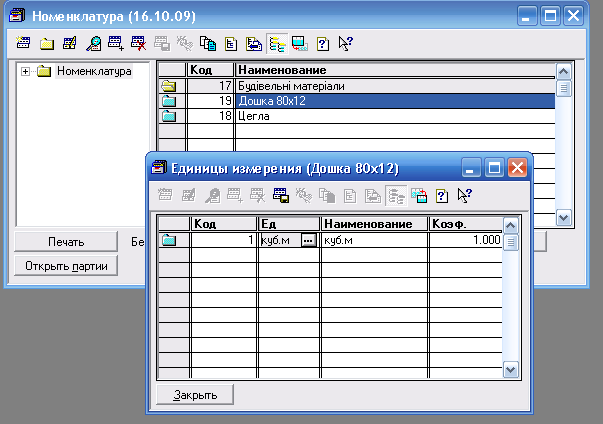Click the document with blue arrow icon in Номенклатура toolbar

pos(254,43)
